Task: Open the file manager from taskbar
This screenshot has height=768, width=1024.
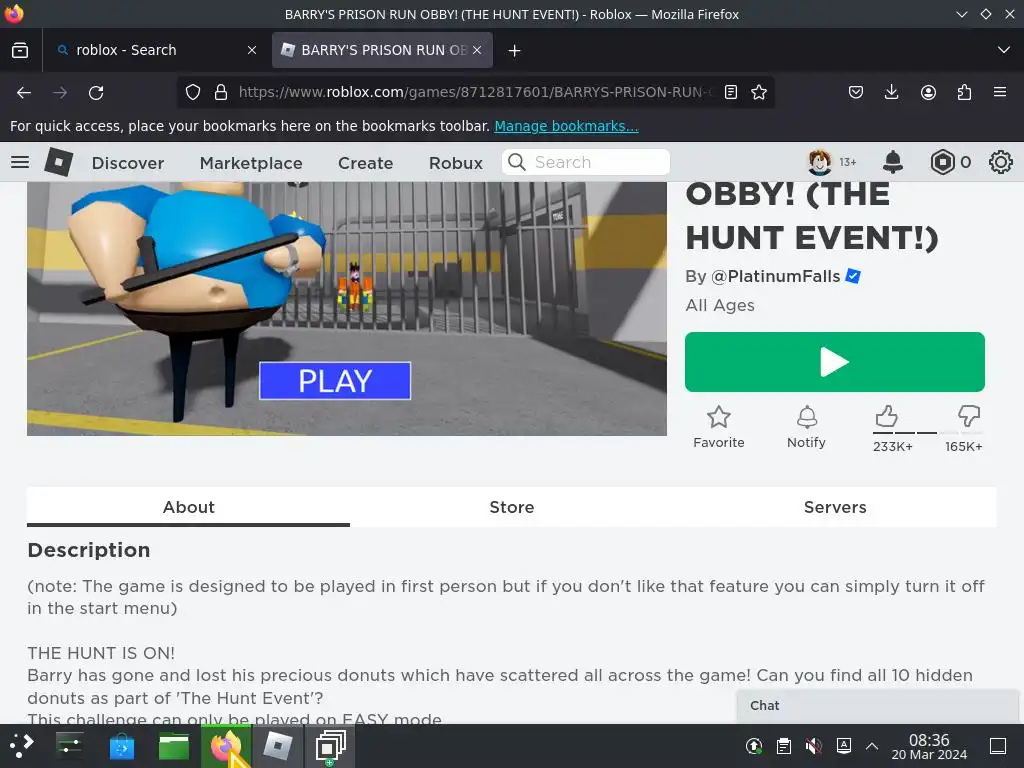Action: point(174,746)
